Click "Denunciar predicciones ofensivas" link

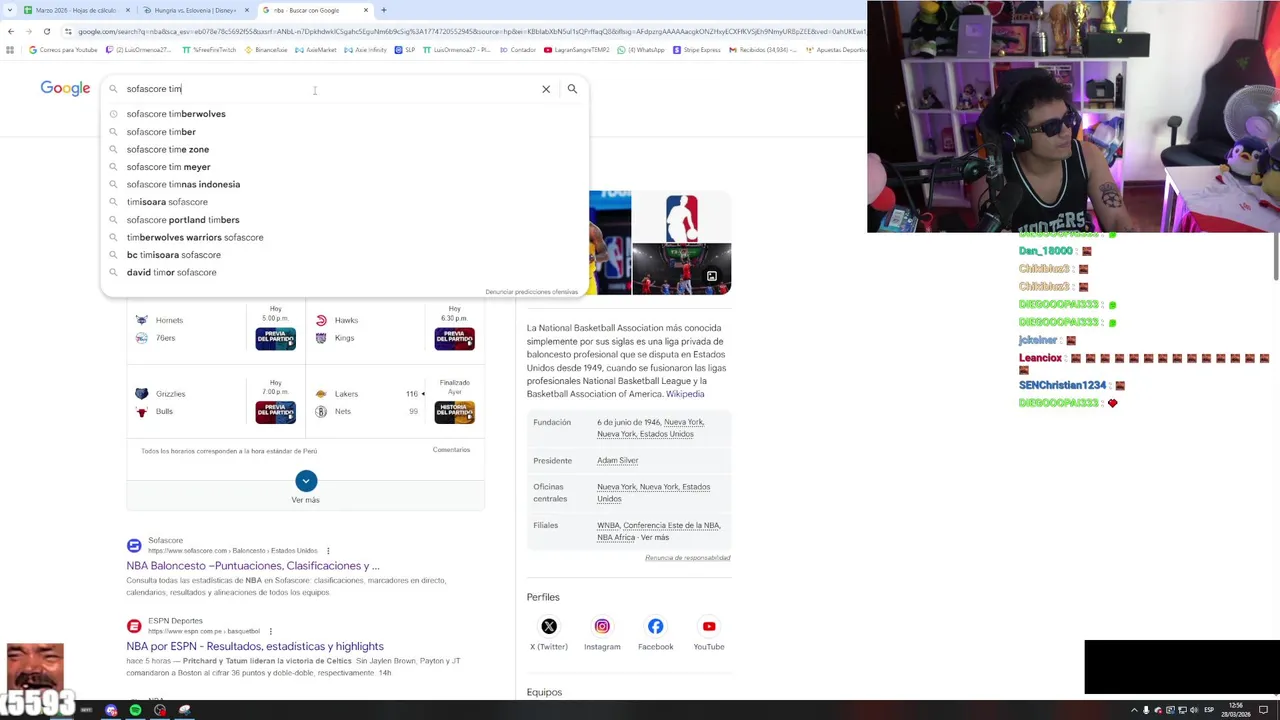531,292
